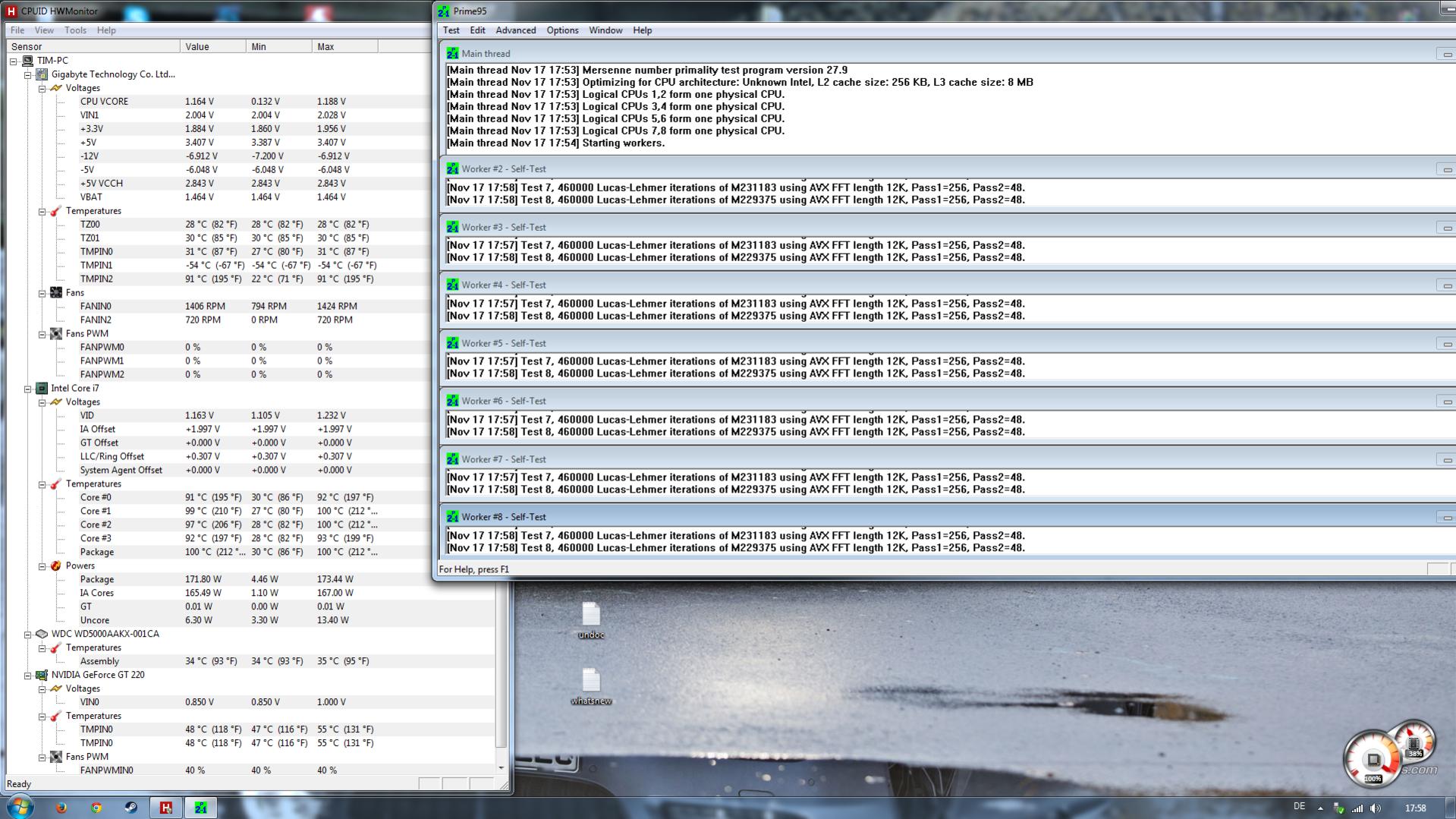Open the 17:58 clock in the tray

tap(1416, 808)
